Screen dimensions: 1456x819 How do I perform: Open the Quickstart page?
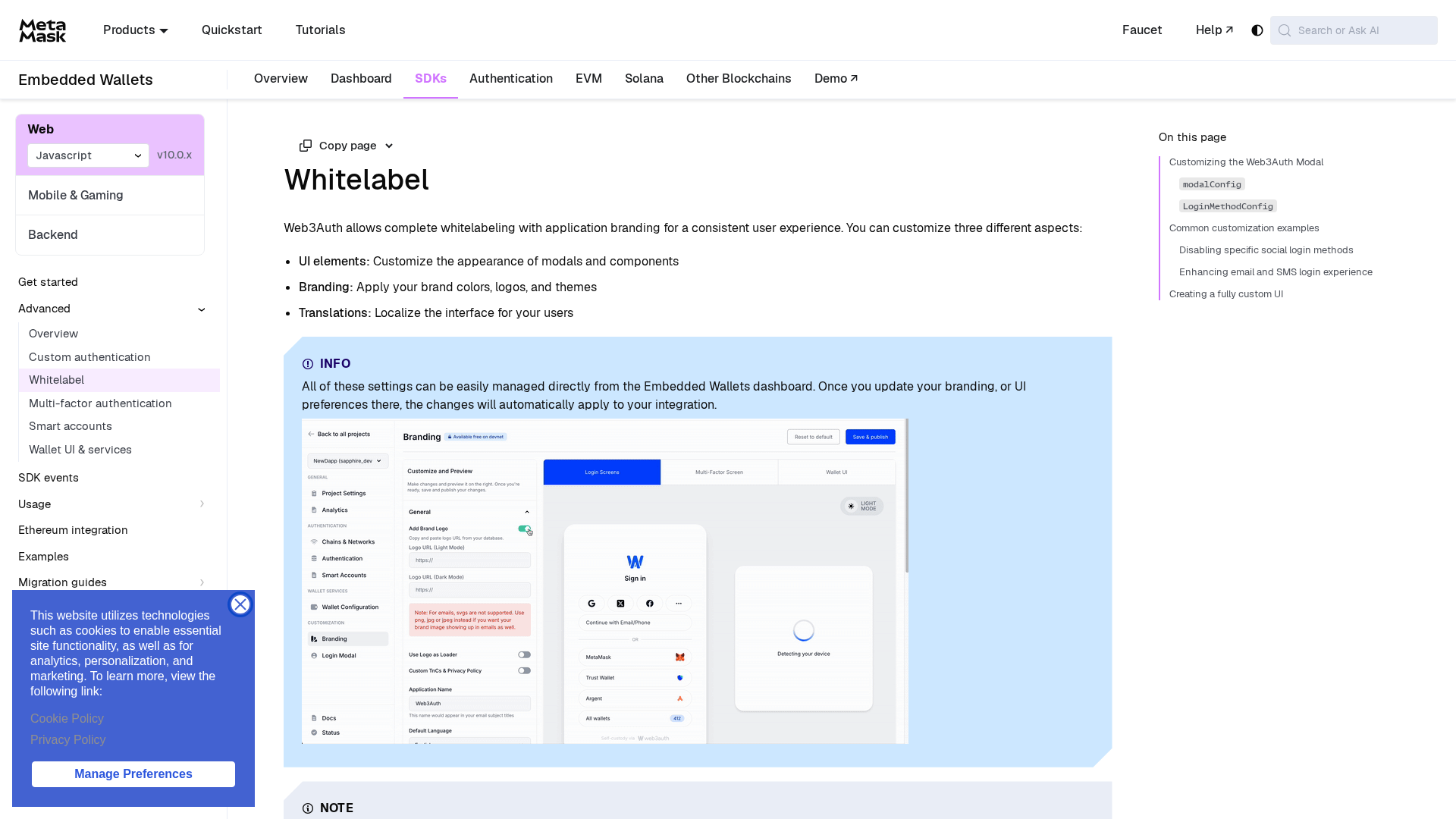pos(232,30)
